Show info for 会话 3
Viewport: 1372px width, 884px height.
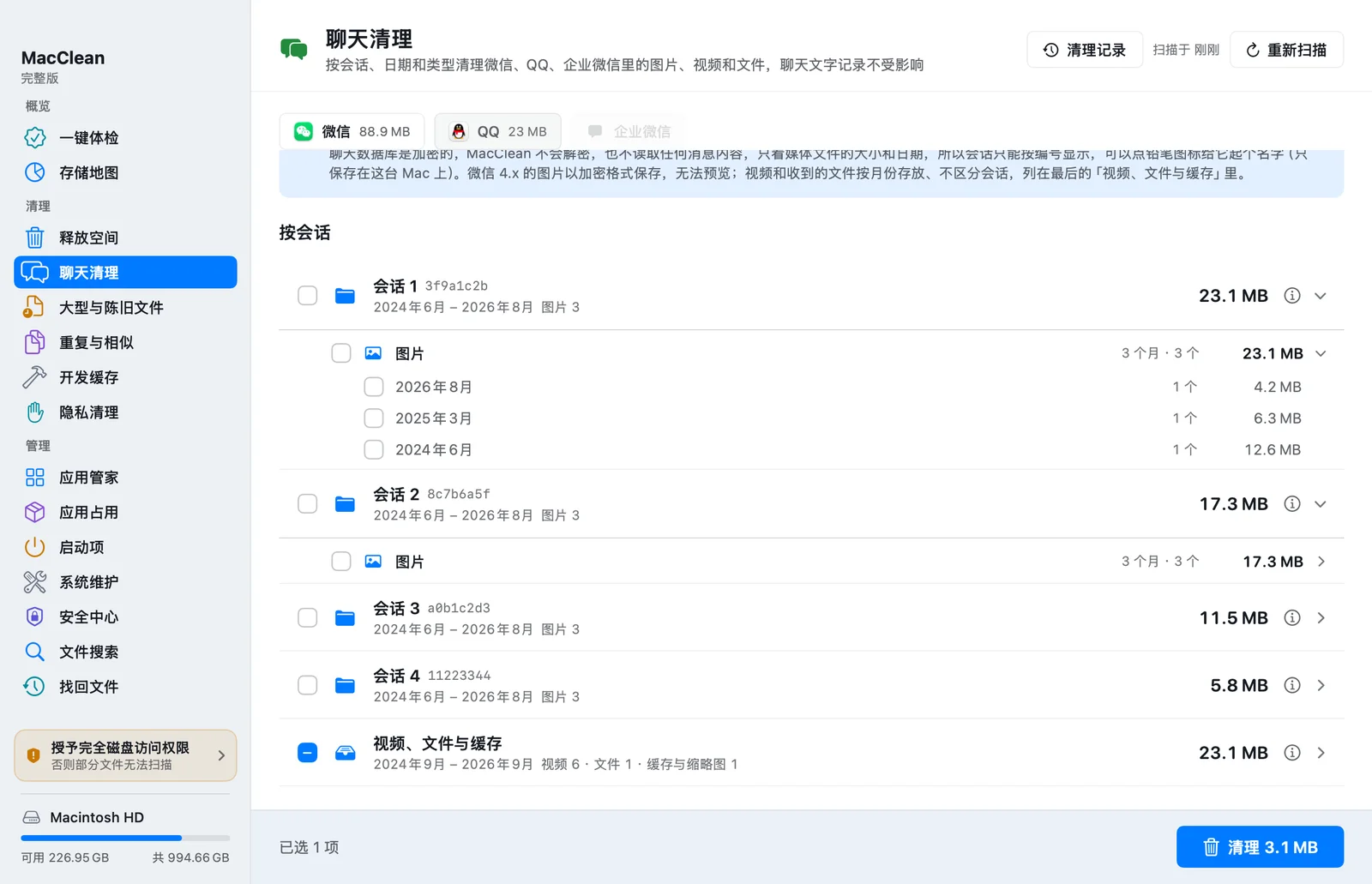[x=1292, y=618]
